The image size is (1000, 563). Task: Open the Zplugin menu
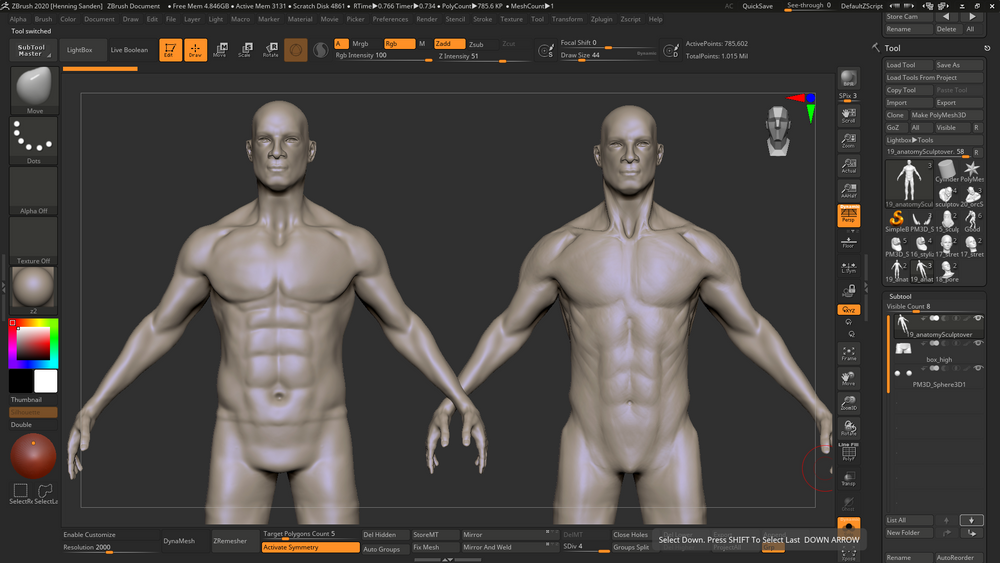tap(601, 19)
